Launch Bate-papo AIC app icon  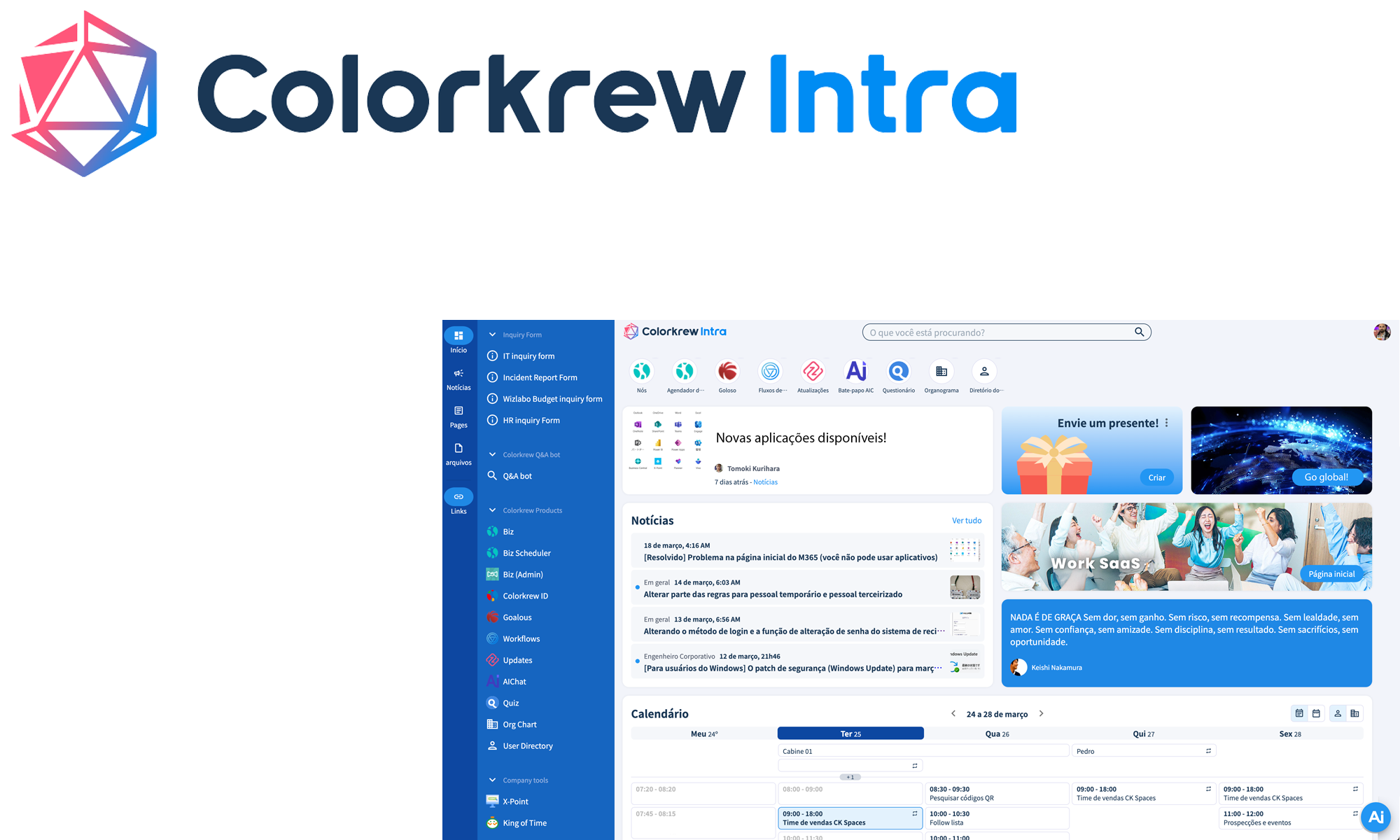855,372
